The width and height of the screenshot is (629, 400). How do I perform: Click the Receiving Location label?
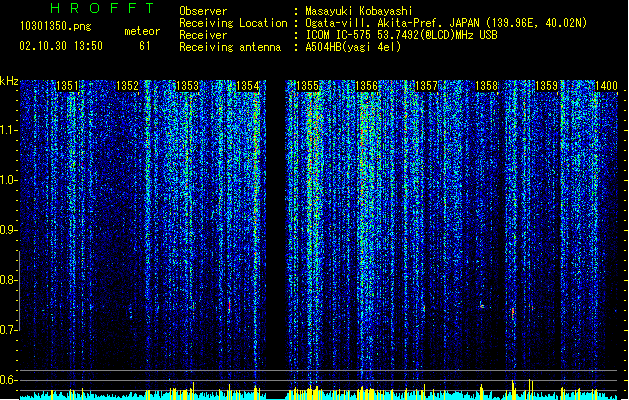233,23
